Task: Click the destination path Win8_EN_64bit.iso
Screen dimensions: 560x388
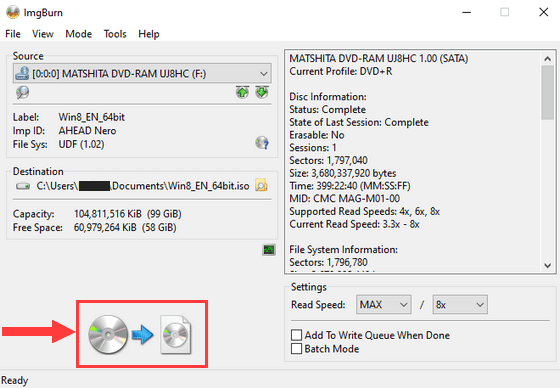Action: click(143, 186)
